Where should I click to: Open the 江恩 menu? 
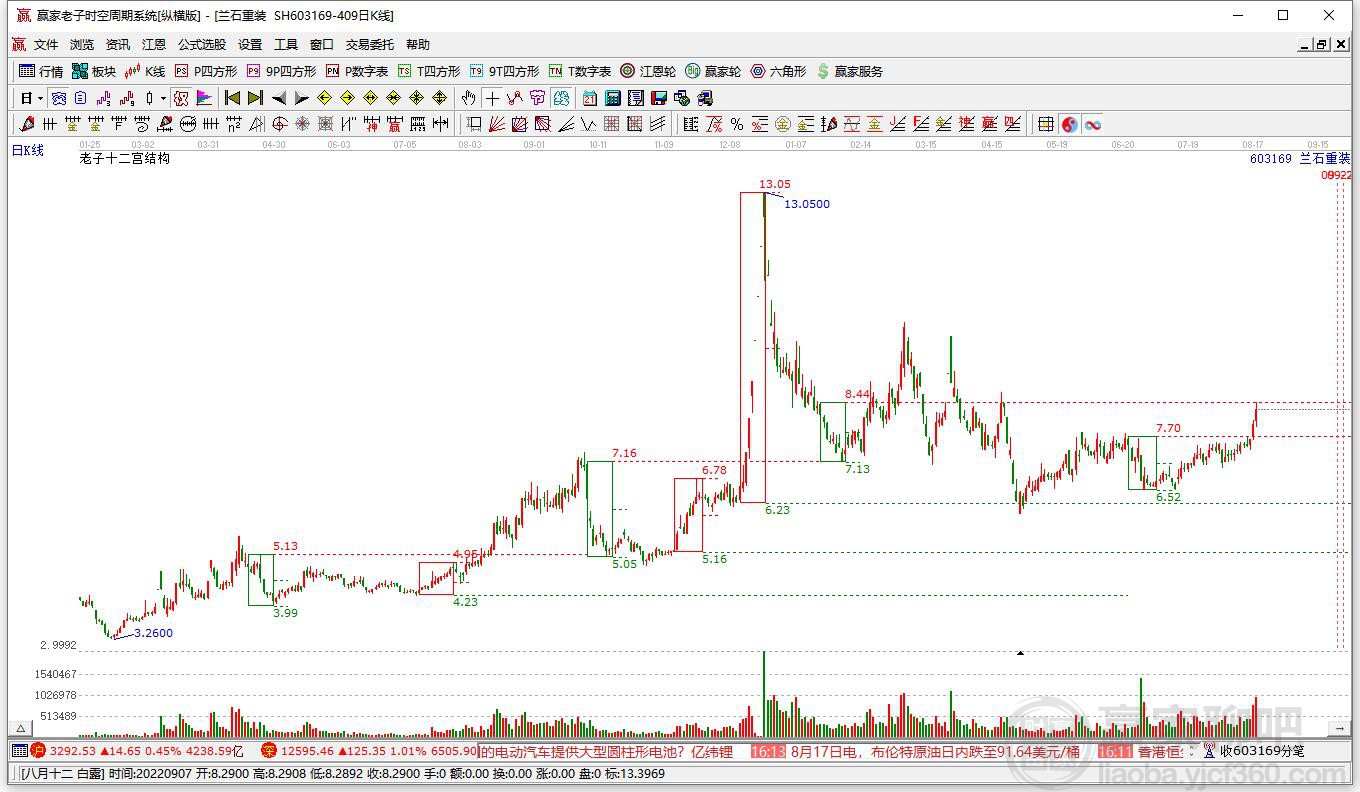(x=154, y=45)
